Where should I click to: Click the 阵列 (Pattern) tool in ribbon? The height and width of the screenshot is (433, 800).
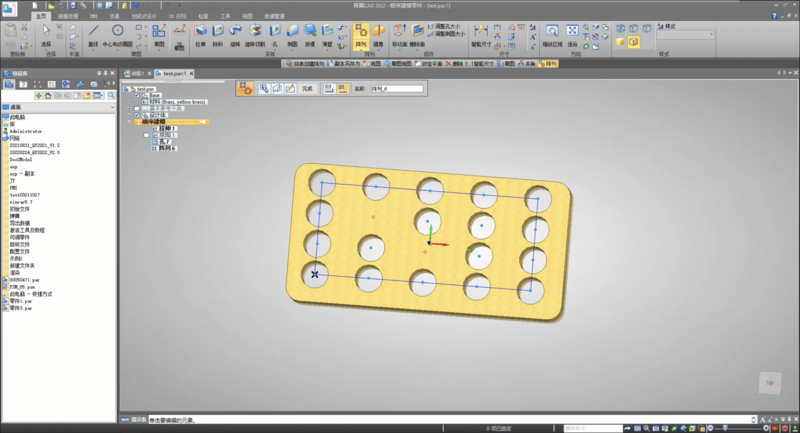(359, 31)
